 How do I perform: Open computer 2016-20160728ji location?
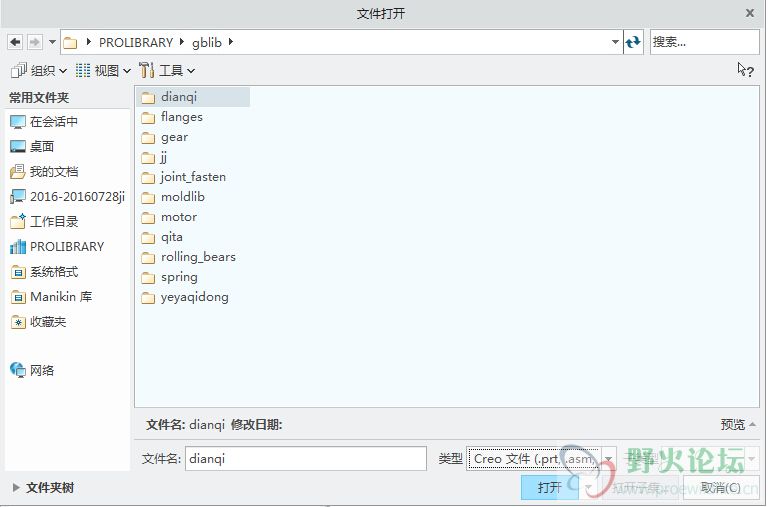[x=68, y=196]
